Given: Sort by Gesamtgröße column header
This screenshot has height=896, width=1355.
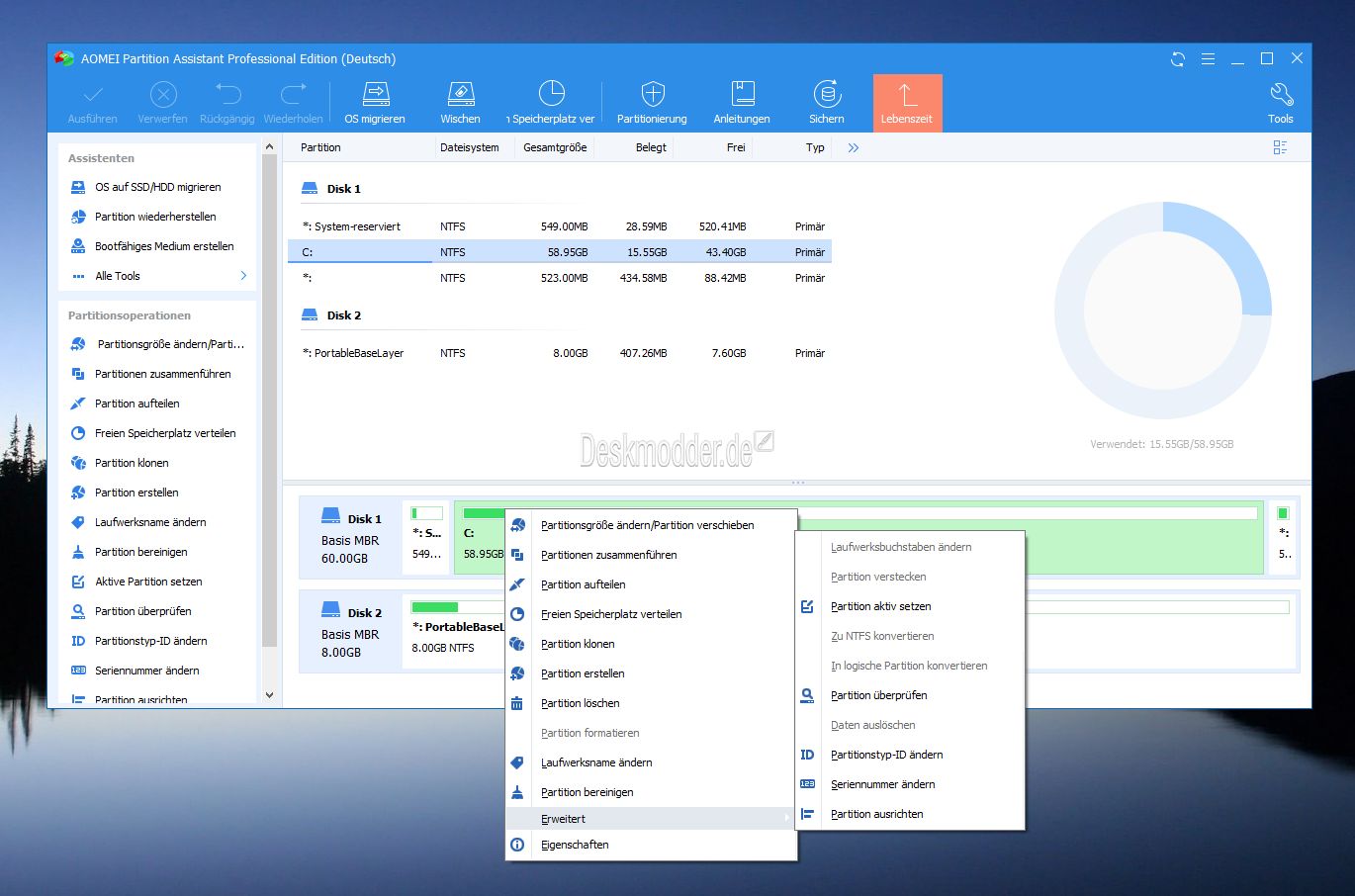Looking at the screenshot, I should click(x=555, y=147).
